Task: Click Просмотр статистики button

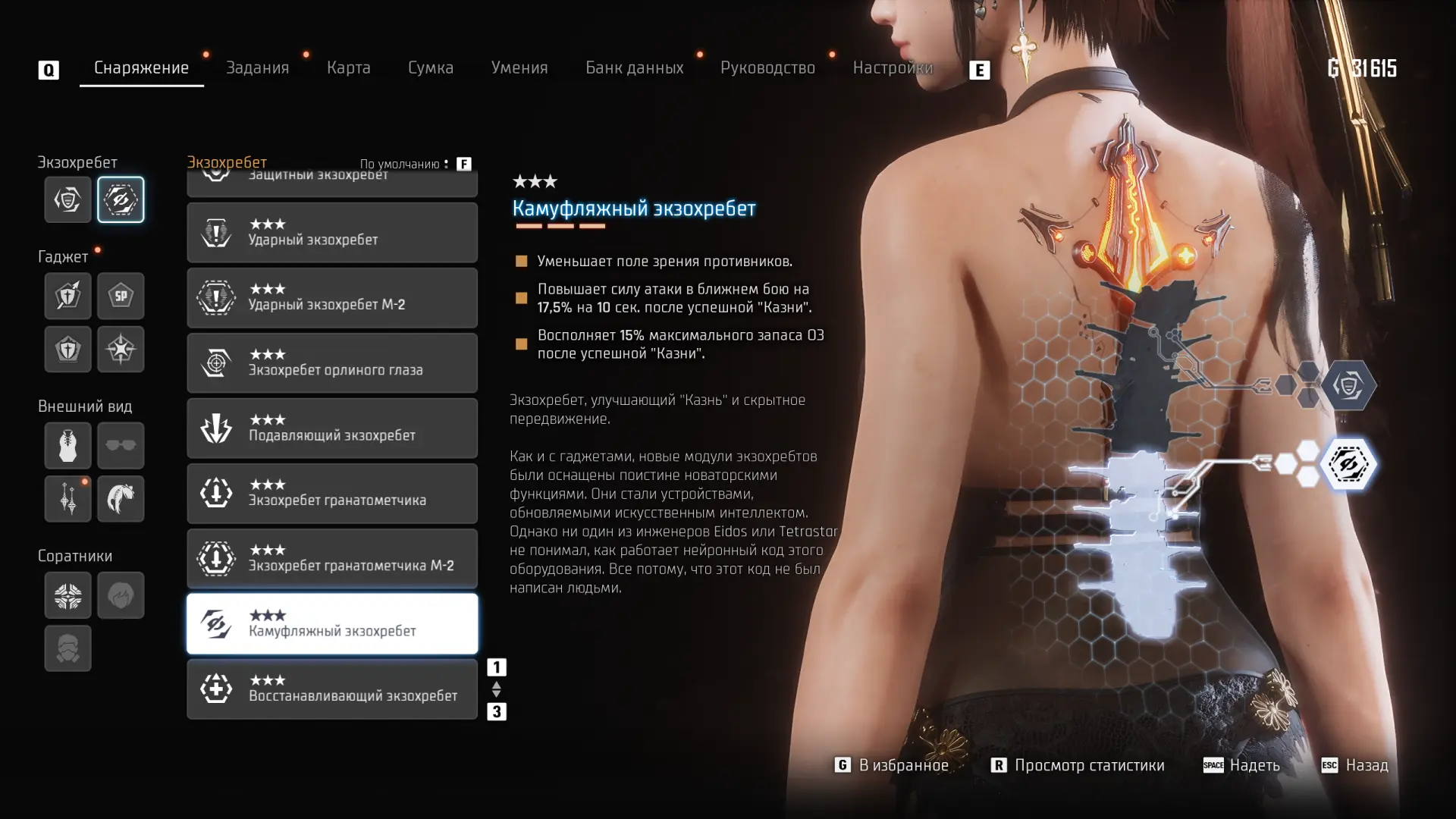Action: tap(1078, 765)
